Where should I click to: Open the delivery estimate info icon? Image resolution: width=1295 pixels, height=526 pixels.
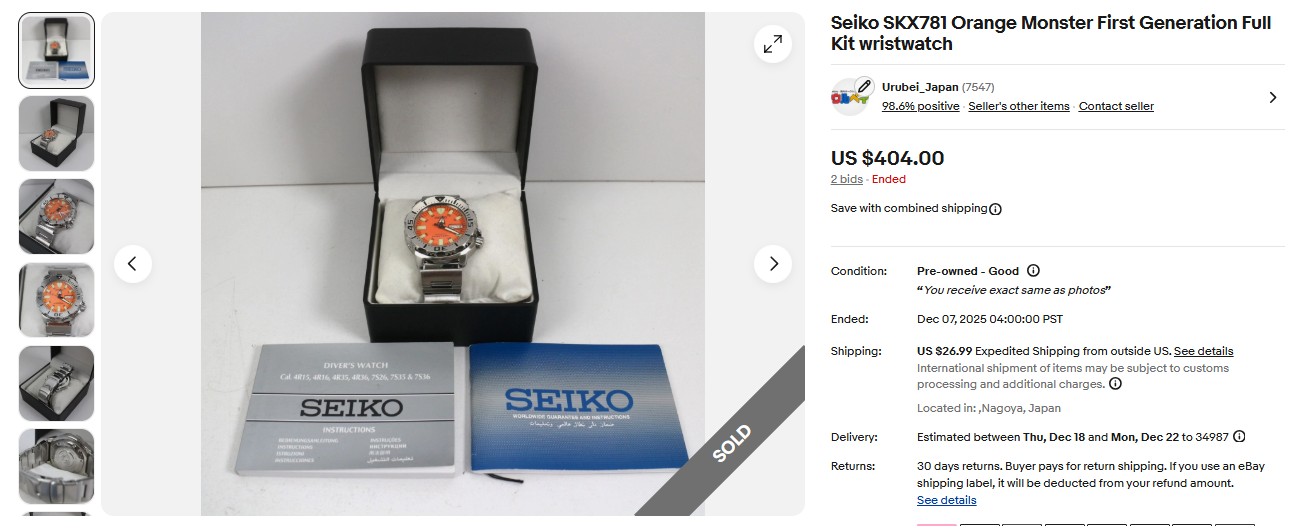(1239, 437)
